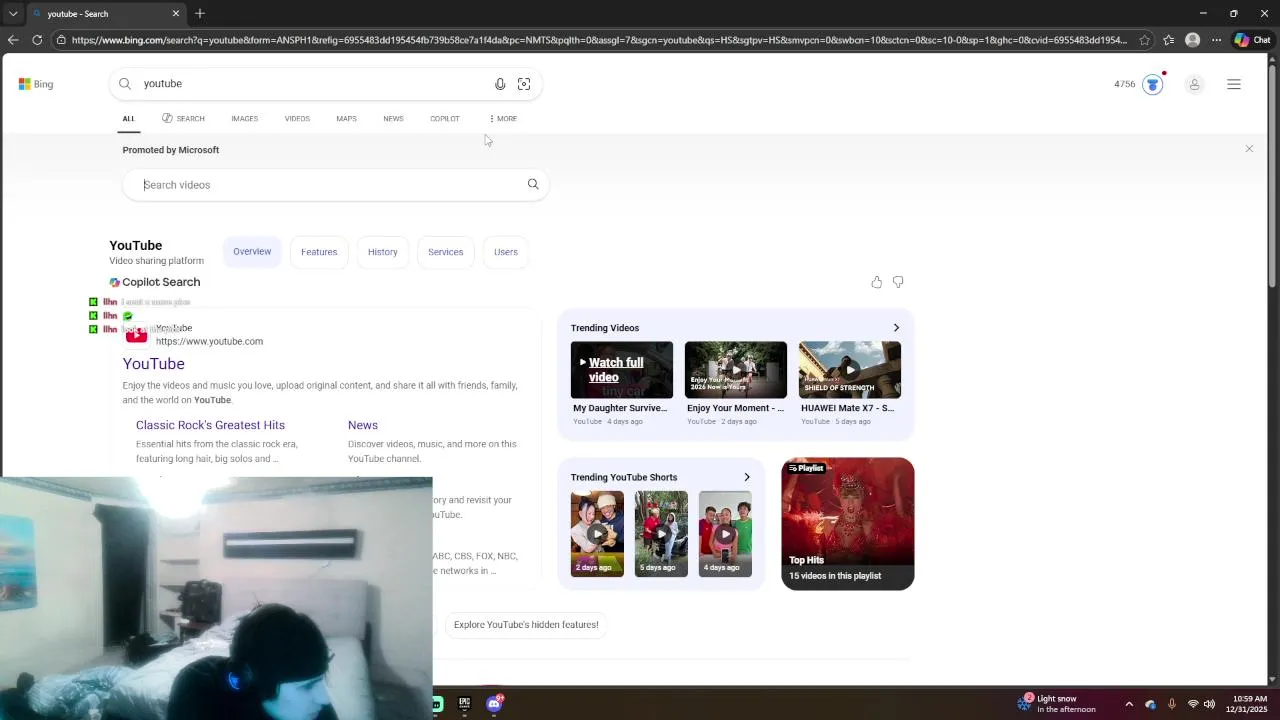Add page to favorites star icon
This screenshot has width=1280, height=720.
[x=1145, y=40]
